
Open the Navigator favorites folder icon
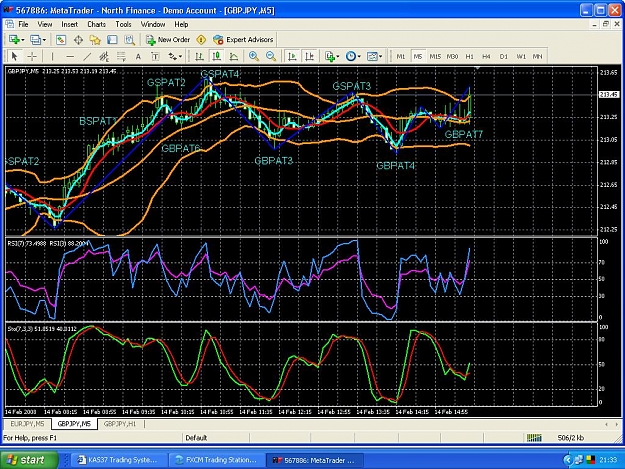coord(95,39)
